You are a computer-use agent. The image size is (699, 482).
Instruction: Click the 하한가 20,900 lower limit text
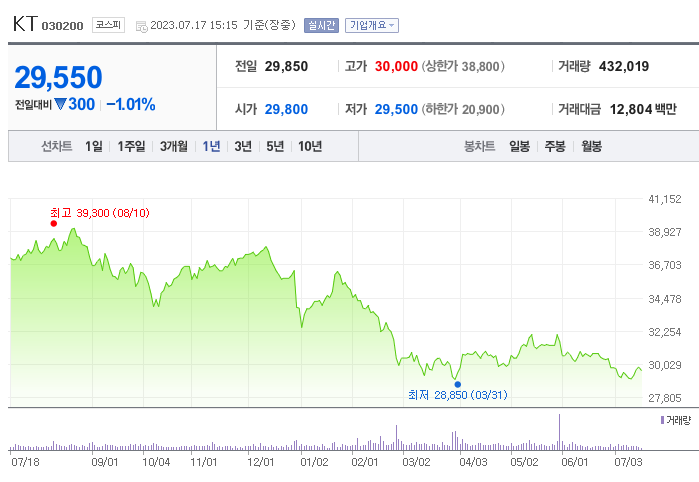tap(463, 109)
